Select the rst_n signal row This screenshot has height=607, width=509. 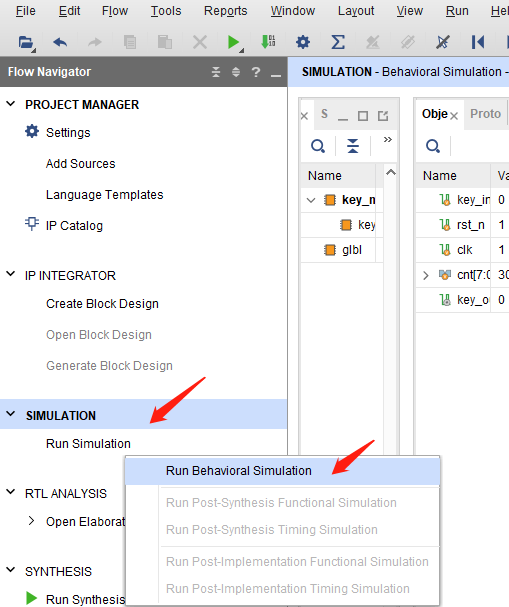coord(462,225)
